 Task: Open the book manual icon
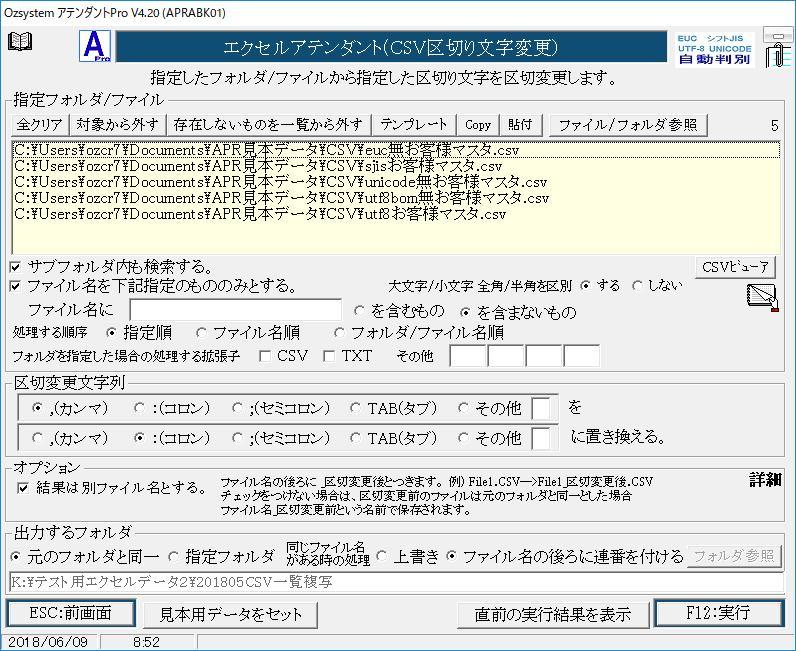click(x=20, y=42)
